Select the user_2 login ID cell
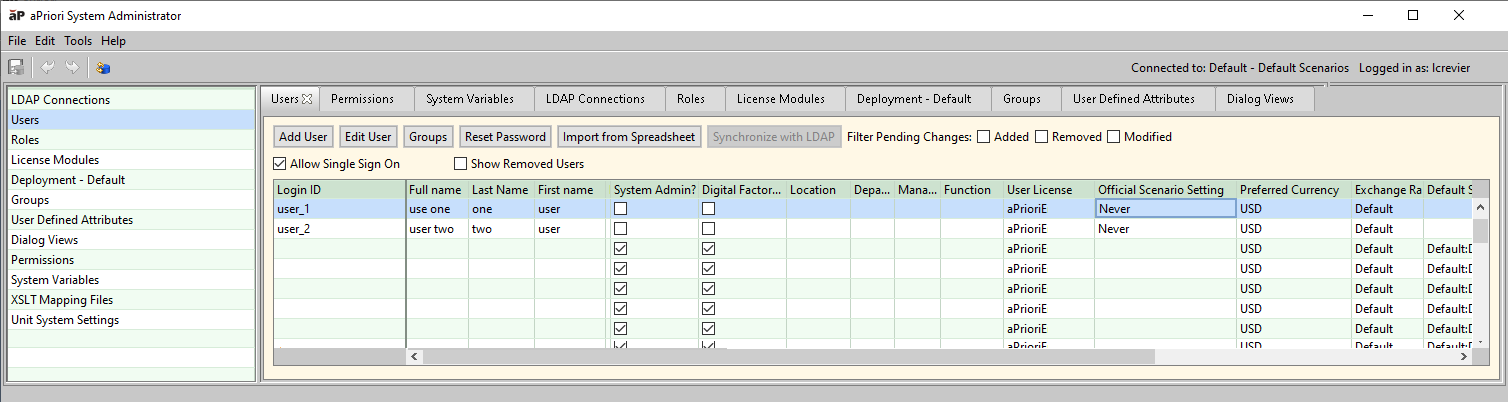 point(340,229)
